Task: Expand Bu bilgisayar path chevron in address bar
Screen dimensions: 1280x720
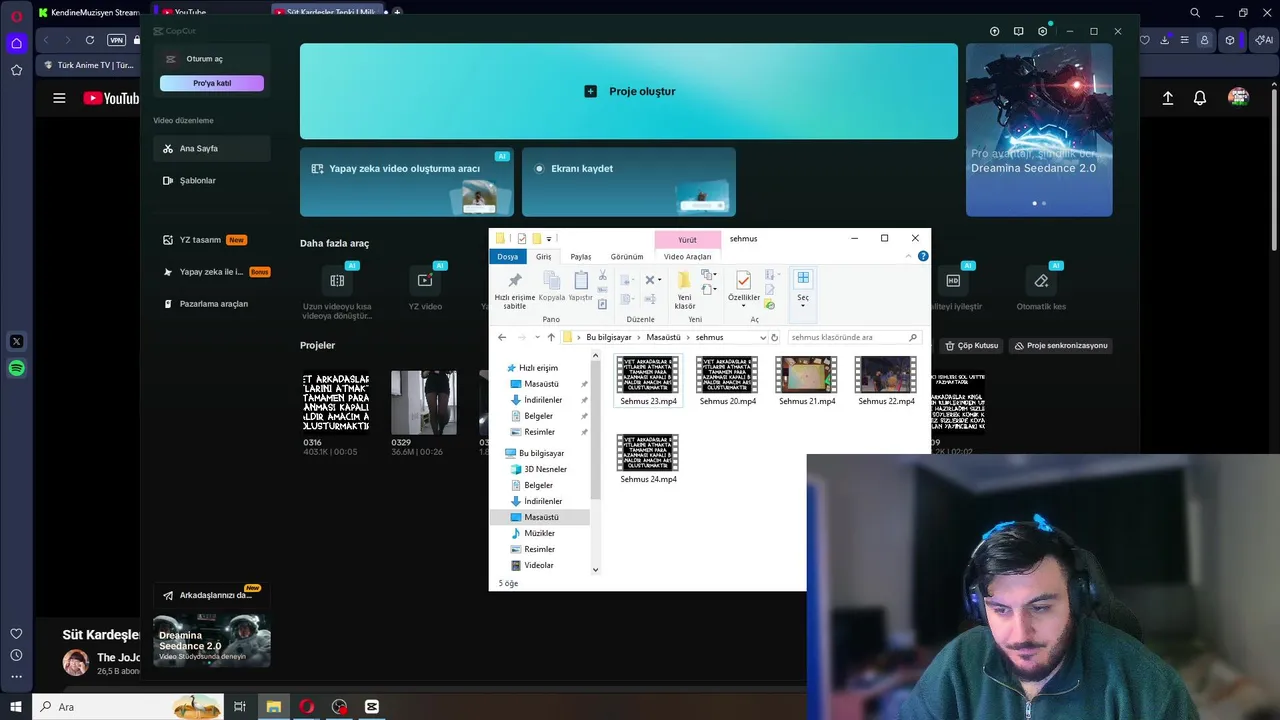Action: [639, 337]
